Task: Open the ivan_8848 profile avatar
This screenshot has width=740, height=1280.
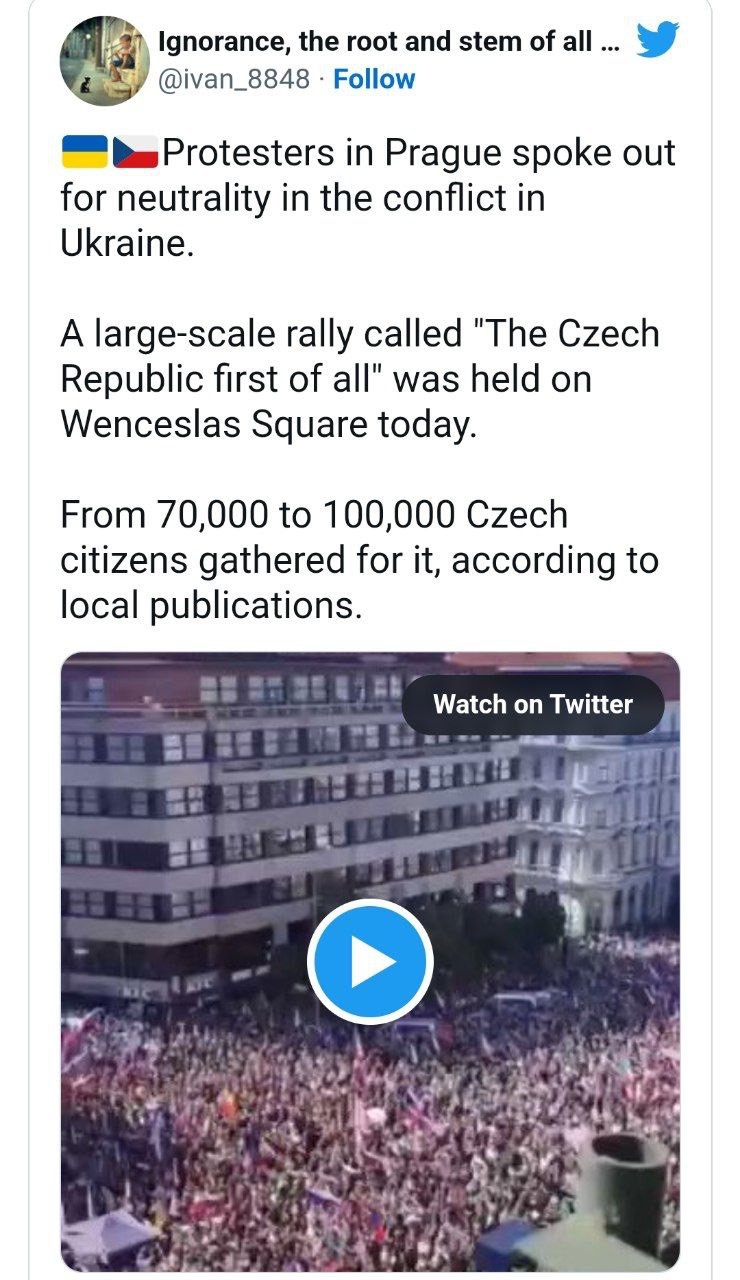Action: [105, 61]
